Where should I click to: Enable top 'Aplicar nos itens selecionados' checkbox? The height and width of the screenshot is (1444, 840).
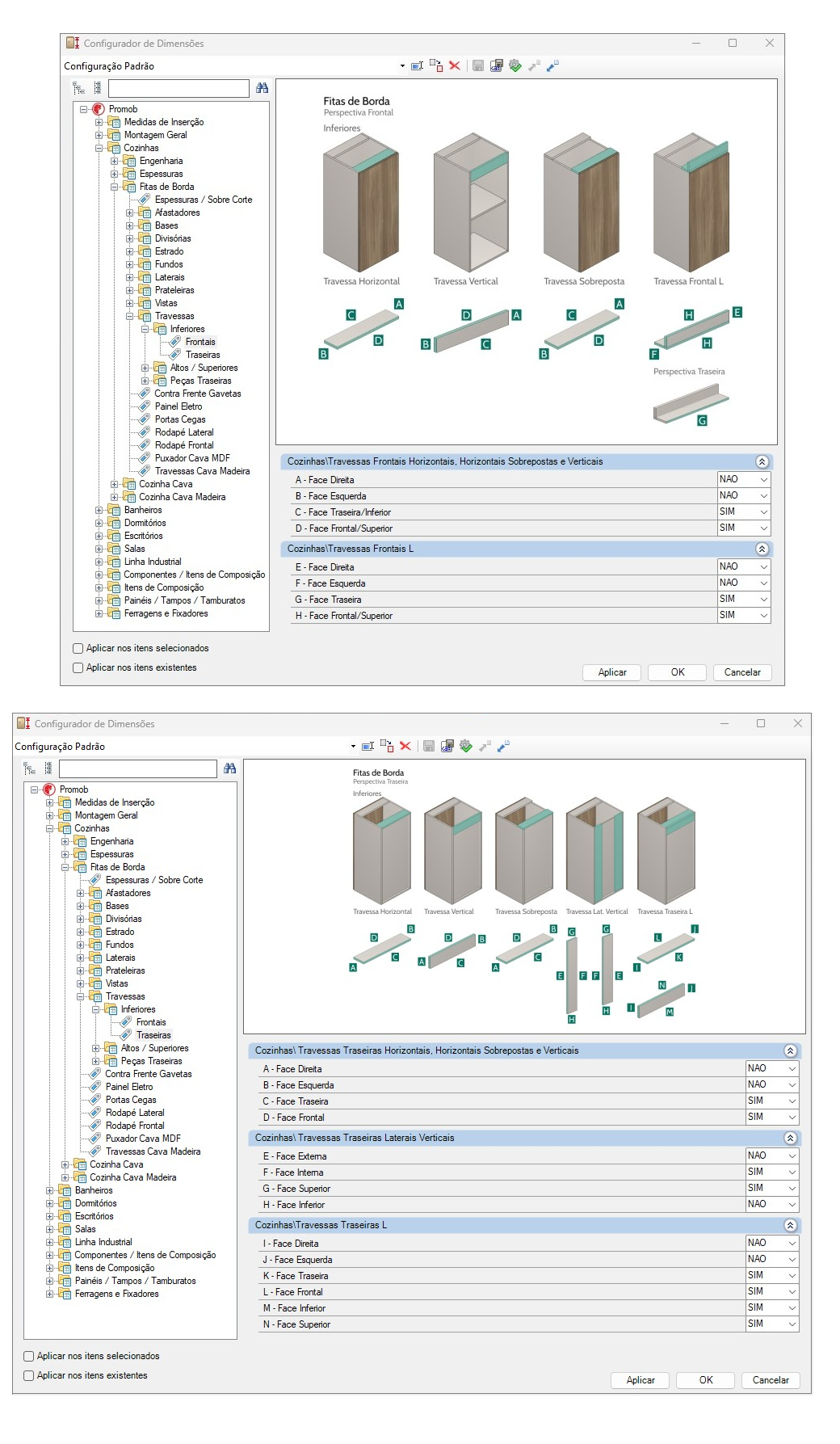78,648
